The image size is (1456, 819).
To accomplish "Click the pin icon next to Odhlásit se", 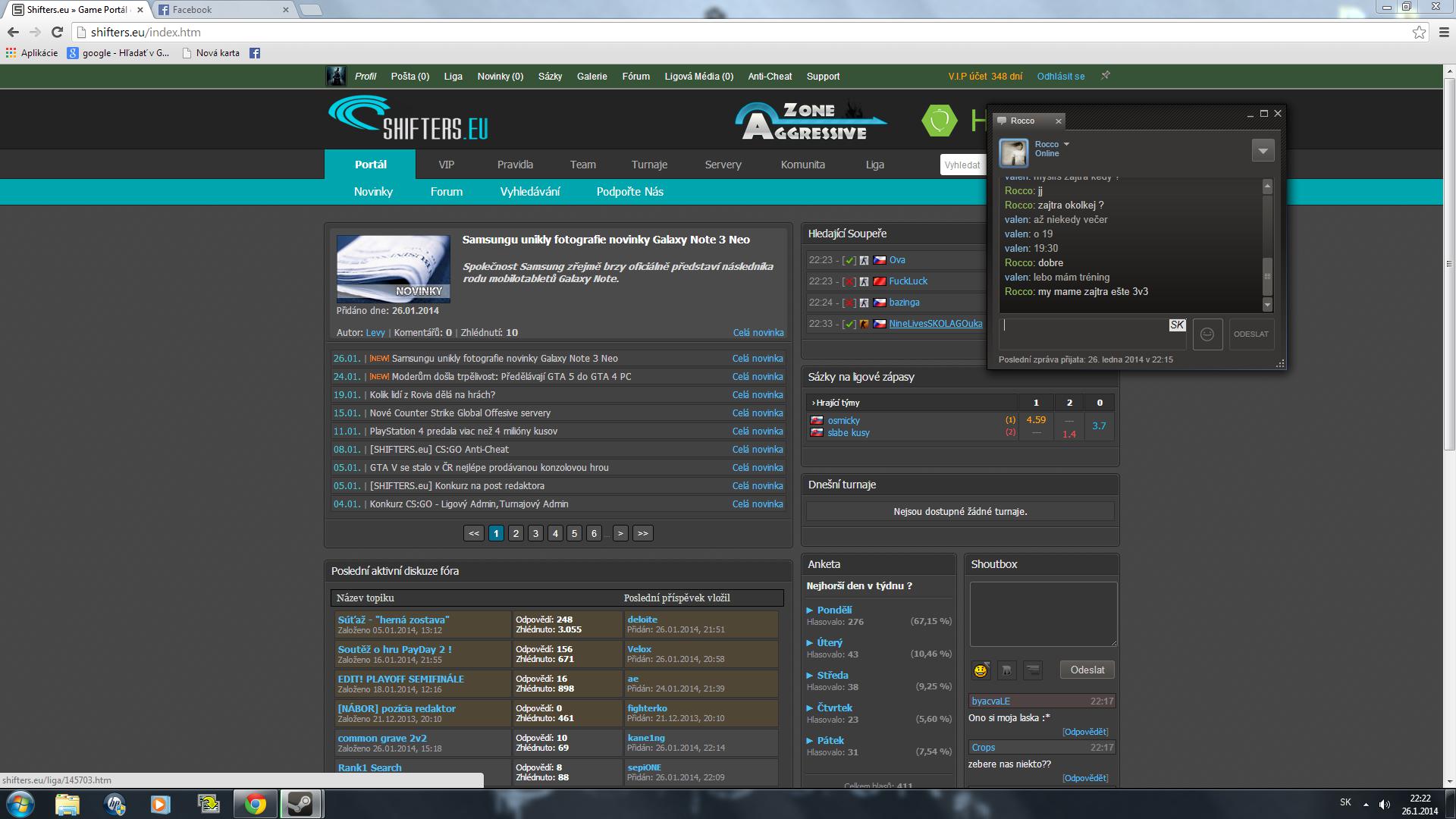I will pos(1106,76).
